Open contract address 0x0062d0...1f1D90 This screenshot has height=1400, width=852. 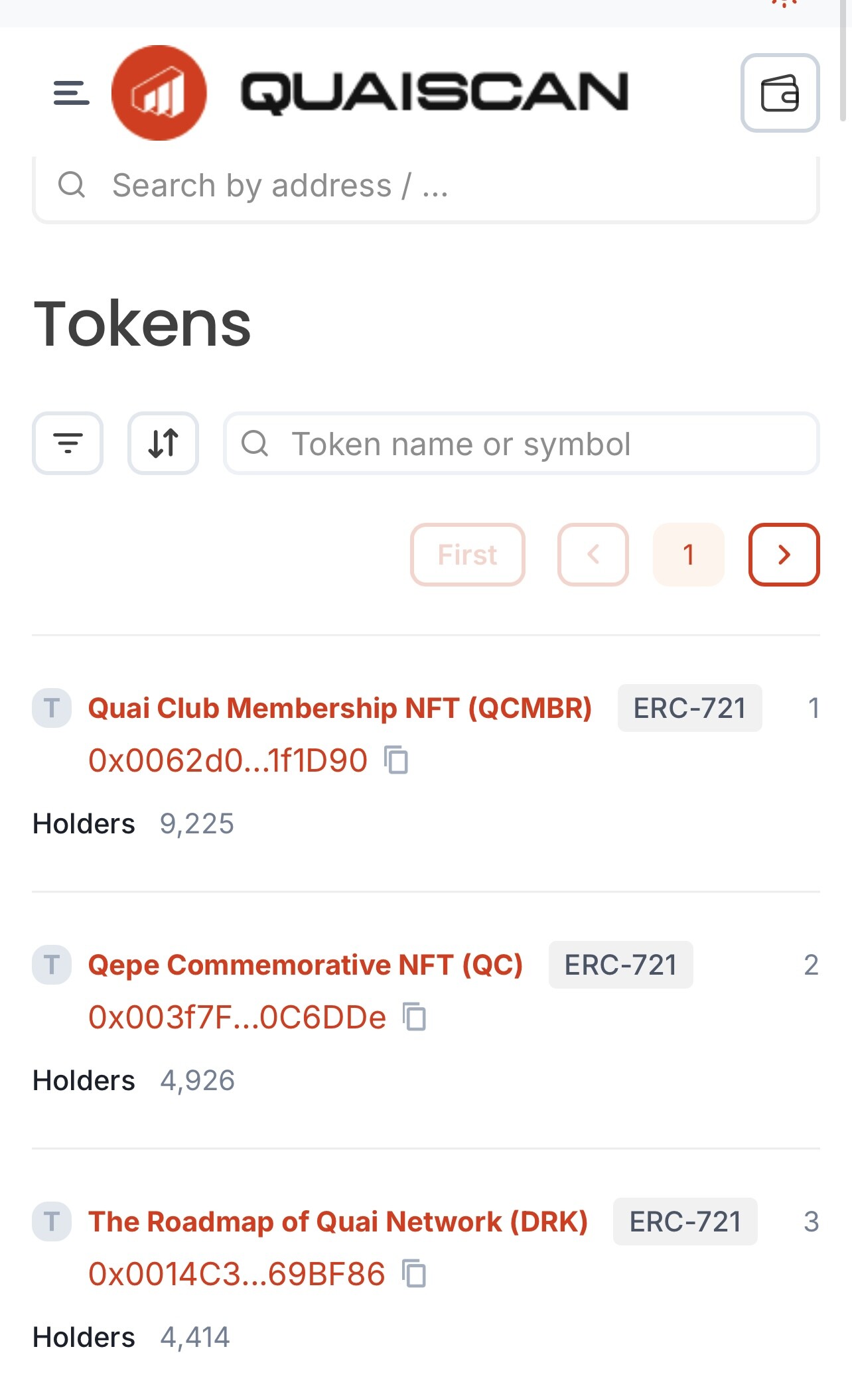[x=228, y=760]
